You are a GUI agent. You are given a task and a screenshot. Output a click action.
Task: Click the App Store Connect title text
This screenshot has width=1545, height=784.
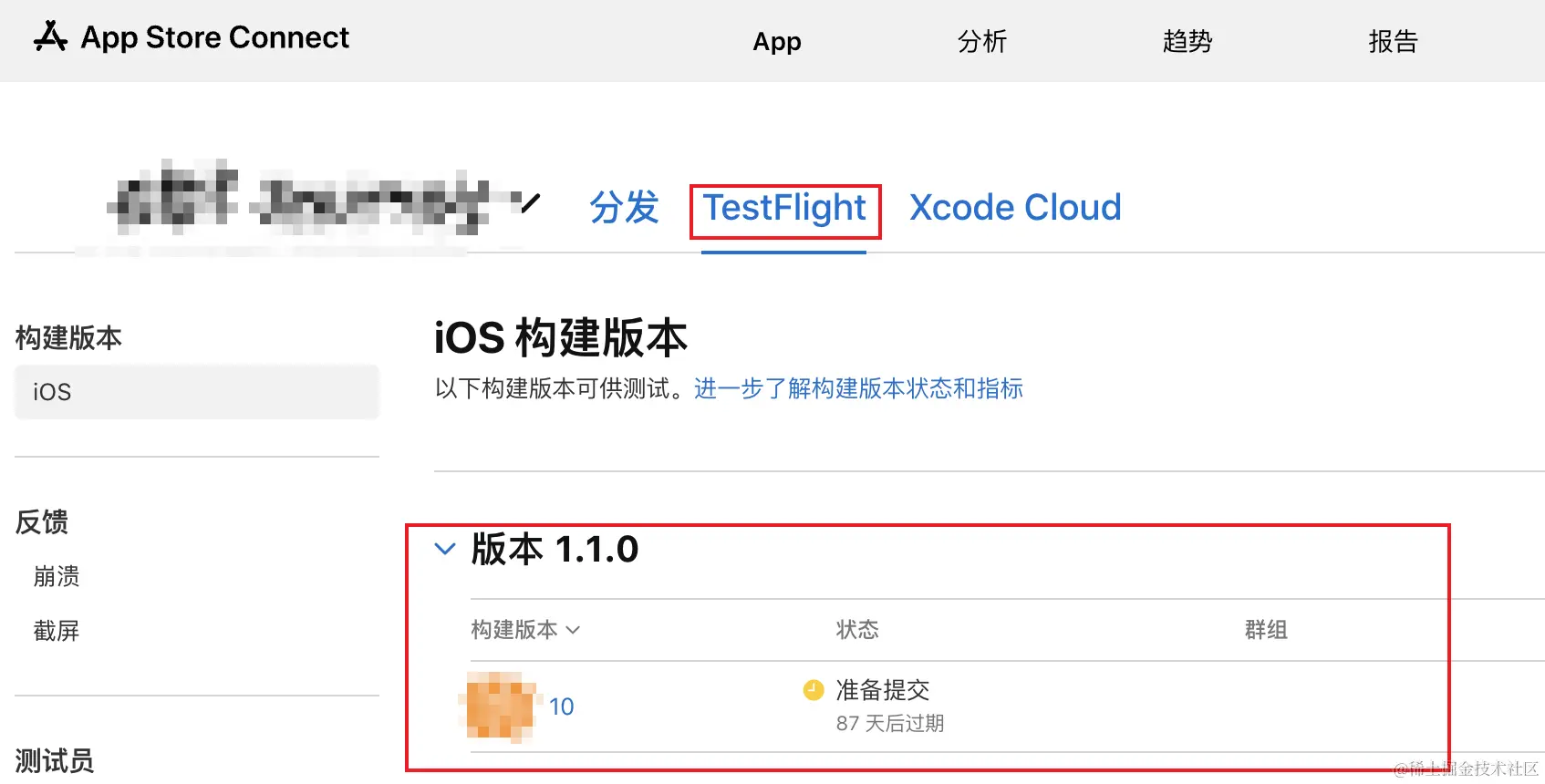click(215, 37)
